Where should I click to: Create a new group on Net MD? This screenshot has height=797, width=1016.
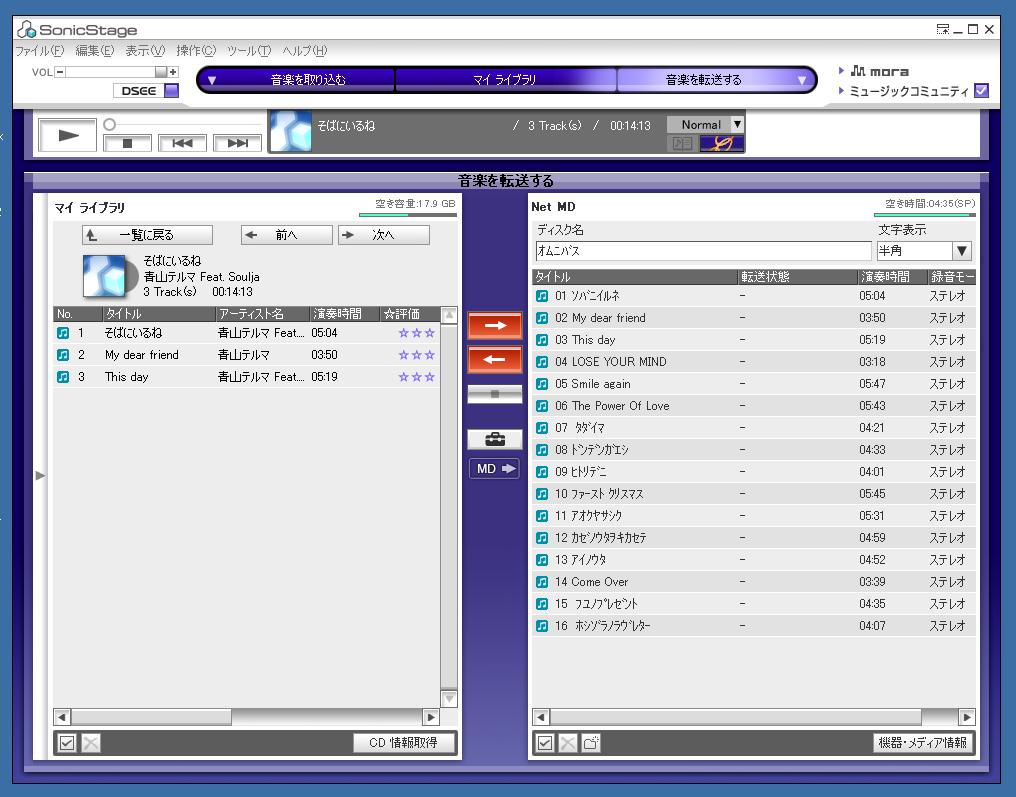[x=590, y=743]
